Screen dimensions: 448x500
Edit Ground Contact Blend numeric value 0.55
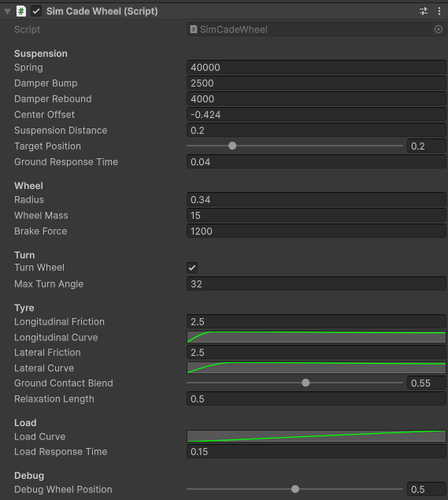click(x=426, y=383)
